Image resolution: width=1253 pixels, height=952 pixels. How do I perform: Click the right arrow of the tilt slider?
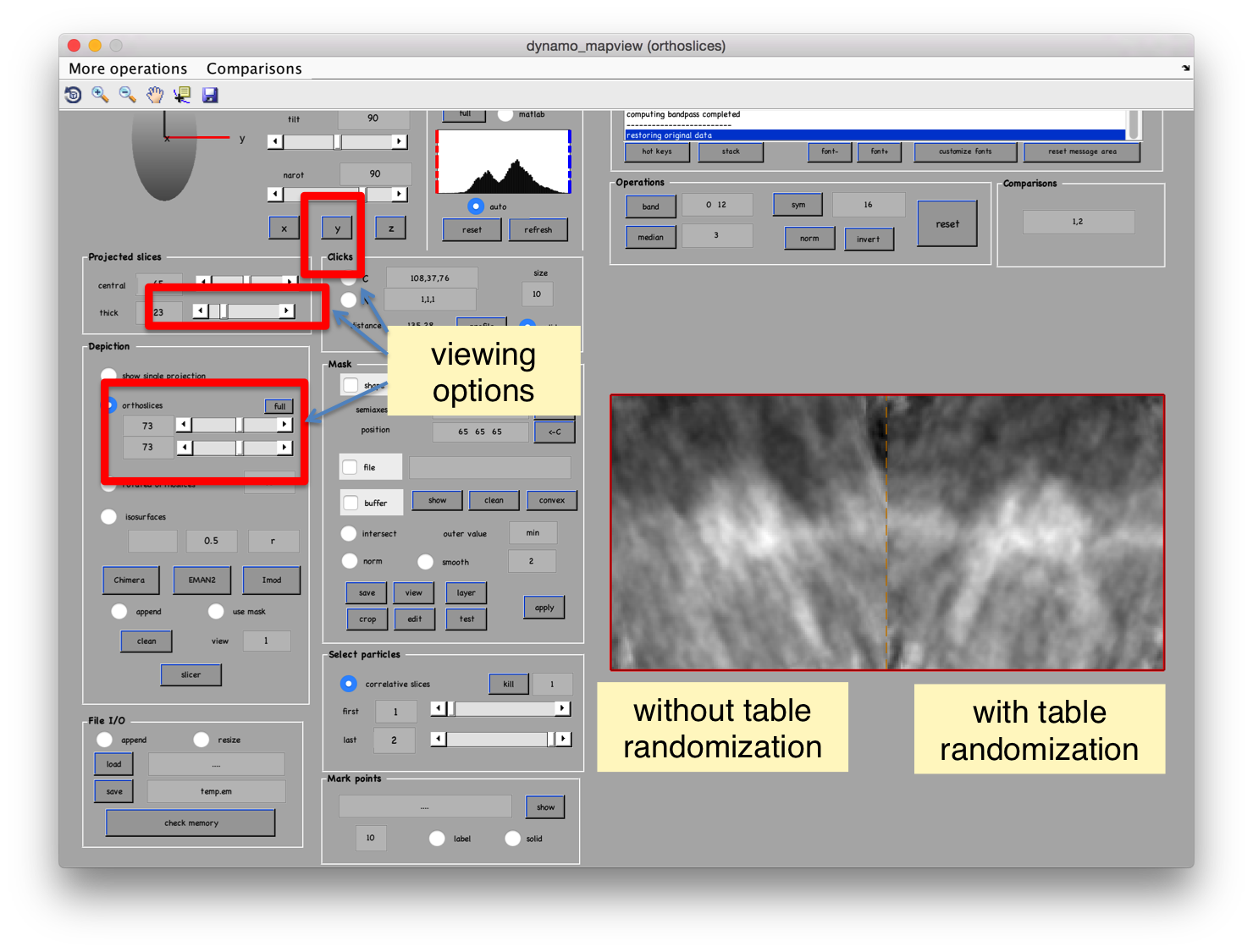(399, 141)
